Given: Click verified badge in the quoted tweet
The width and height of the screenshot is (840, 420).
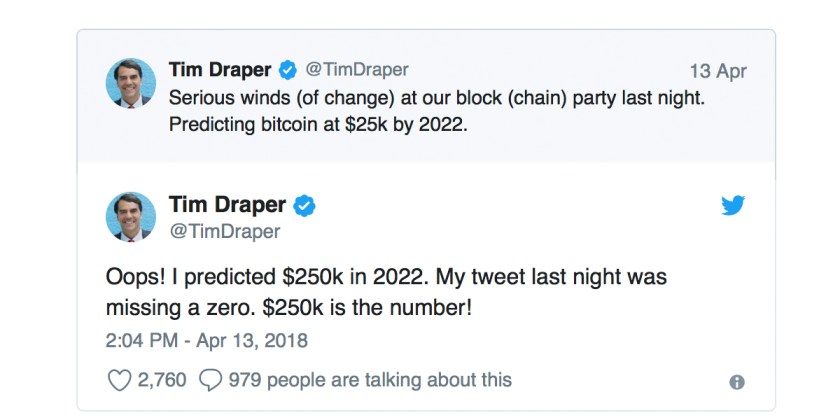Looking at the screenshot, I should pyautogui.click(x=287, y=71).
